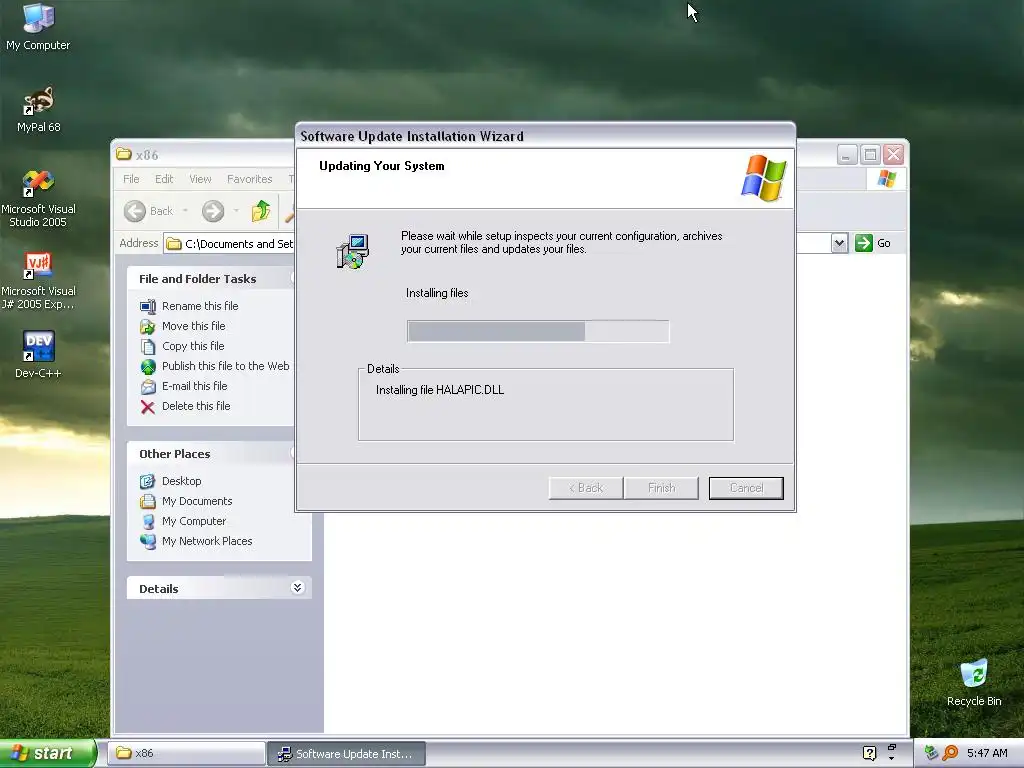
Task: Switch to x86 folder taskbar button
Action: (186, 753)
